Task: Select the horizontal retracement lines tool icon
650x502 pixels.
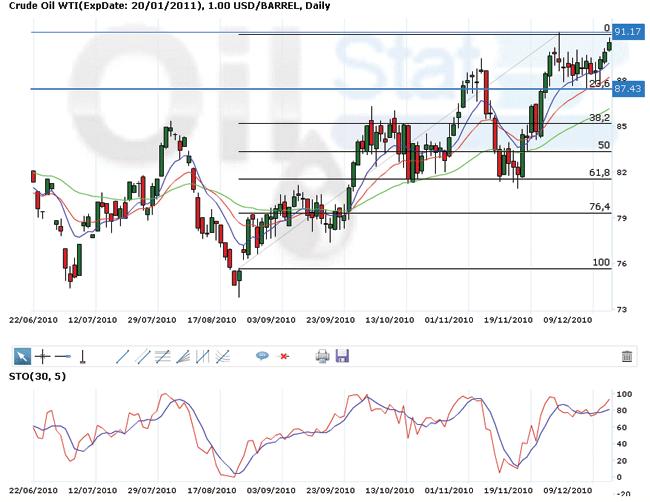Action: point(162,355)
